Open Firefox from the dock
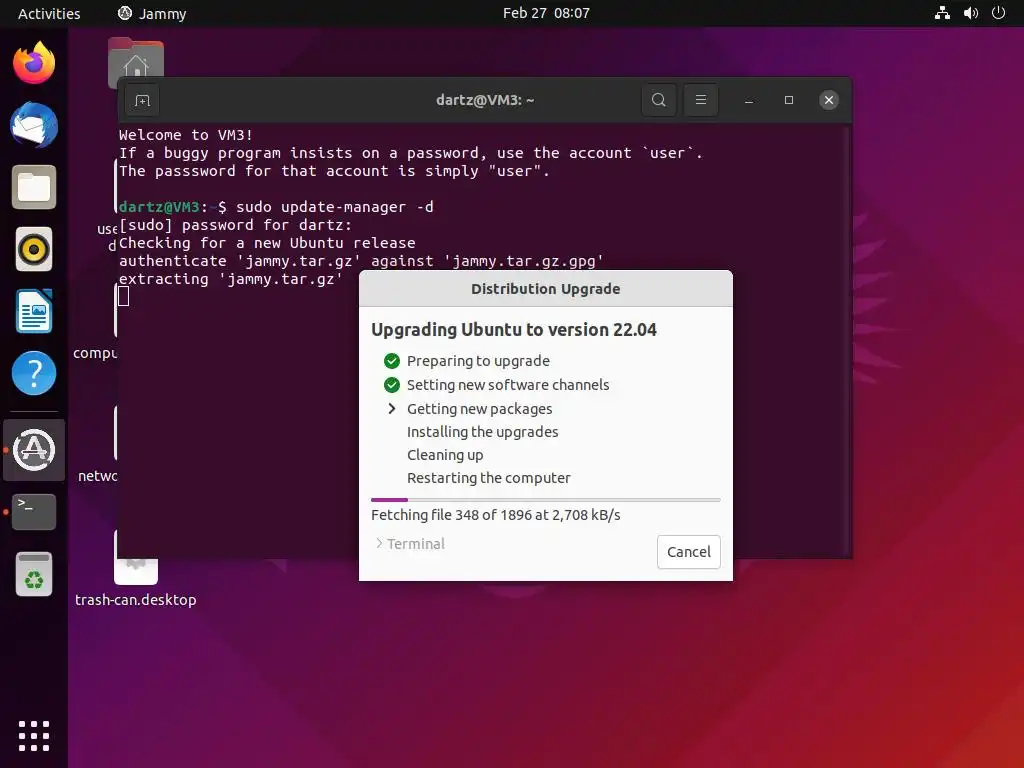The width and height of the screenshot is (1024, 768). pyautogui.click(x=34, y=63)
